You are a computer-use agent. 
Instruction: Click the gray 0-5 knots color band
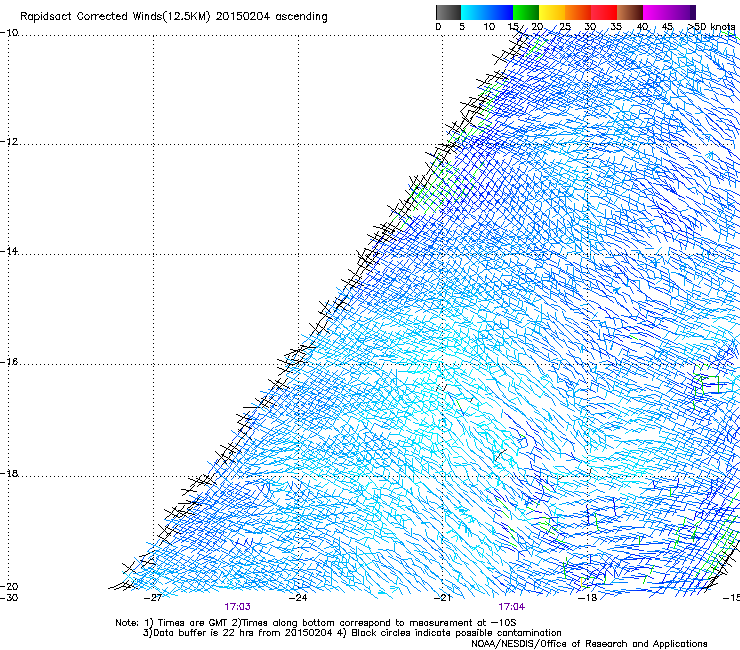pos(448,12)
